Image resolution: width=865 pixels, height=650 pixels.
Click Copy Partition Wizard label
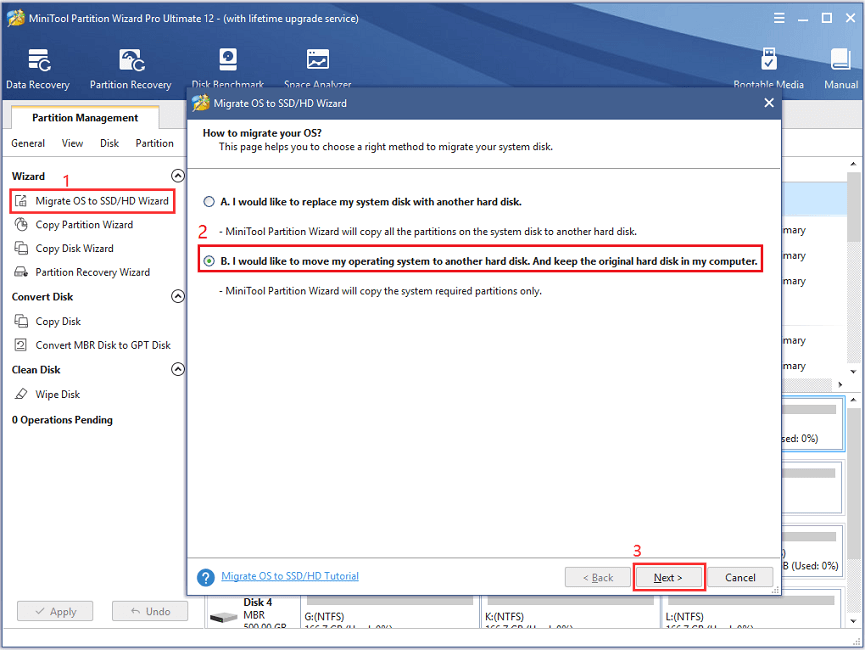pos(84,225)
